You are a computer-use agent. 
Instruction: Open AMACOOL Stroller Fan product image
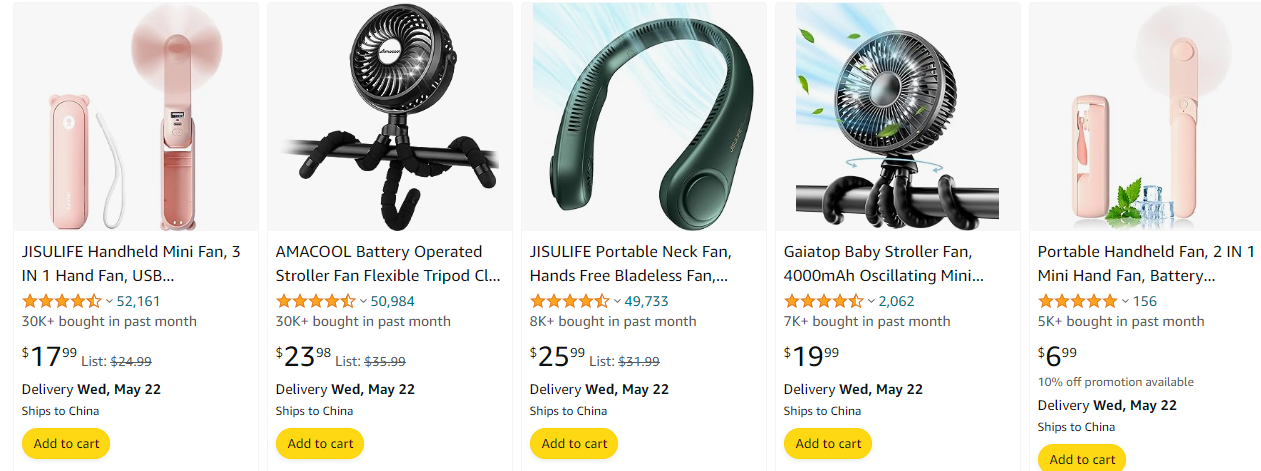pyautogui.click(x=390, y=116)
